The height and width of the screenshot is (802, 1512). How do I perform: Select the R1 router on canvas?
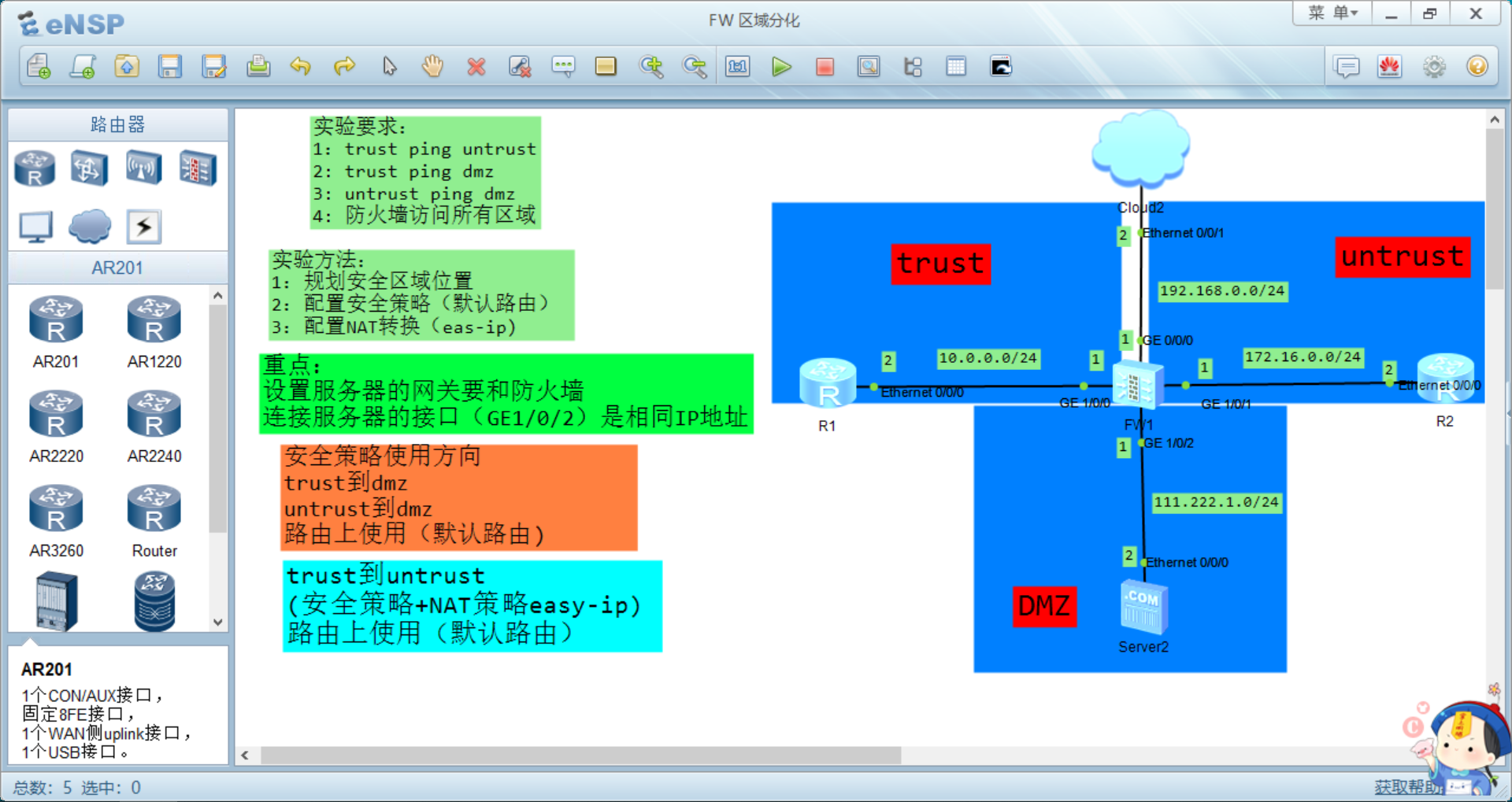[828, 384]
